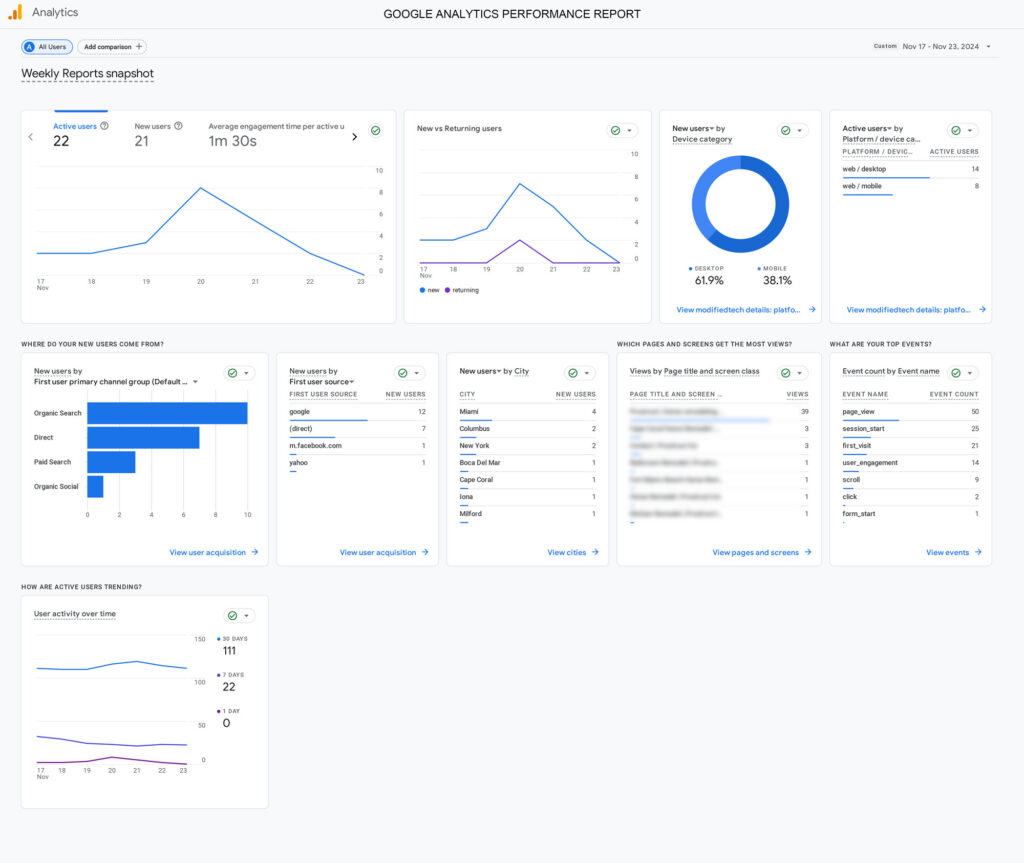The image size is (1024, 863).
Task: Click the Organic Search bar in chart
Action: (167, 413)
